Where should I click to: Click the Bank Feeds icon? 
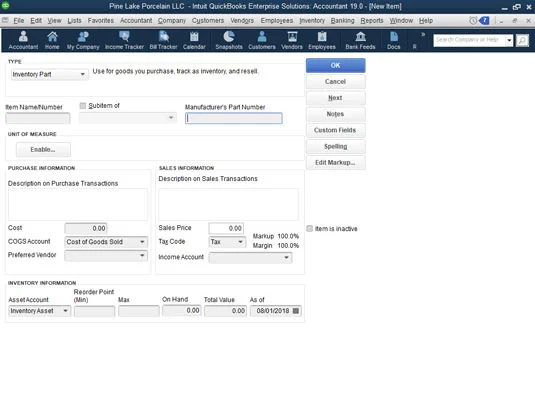coord(360,40)
